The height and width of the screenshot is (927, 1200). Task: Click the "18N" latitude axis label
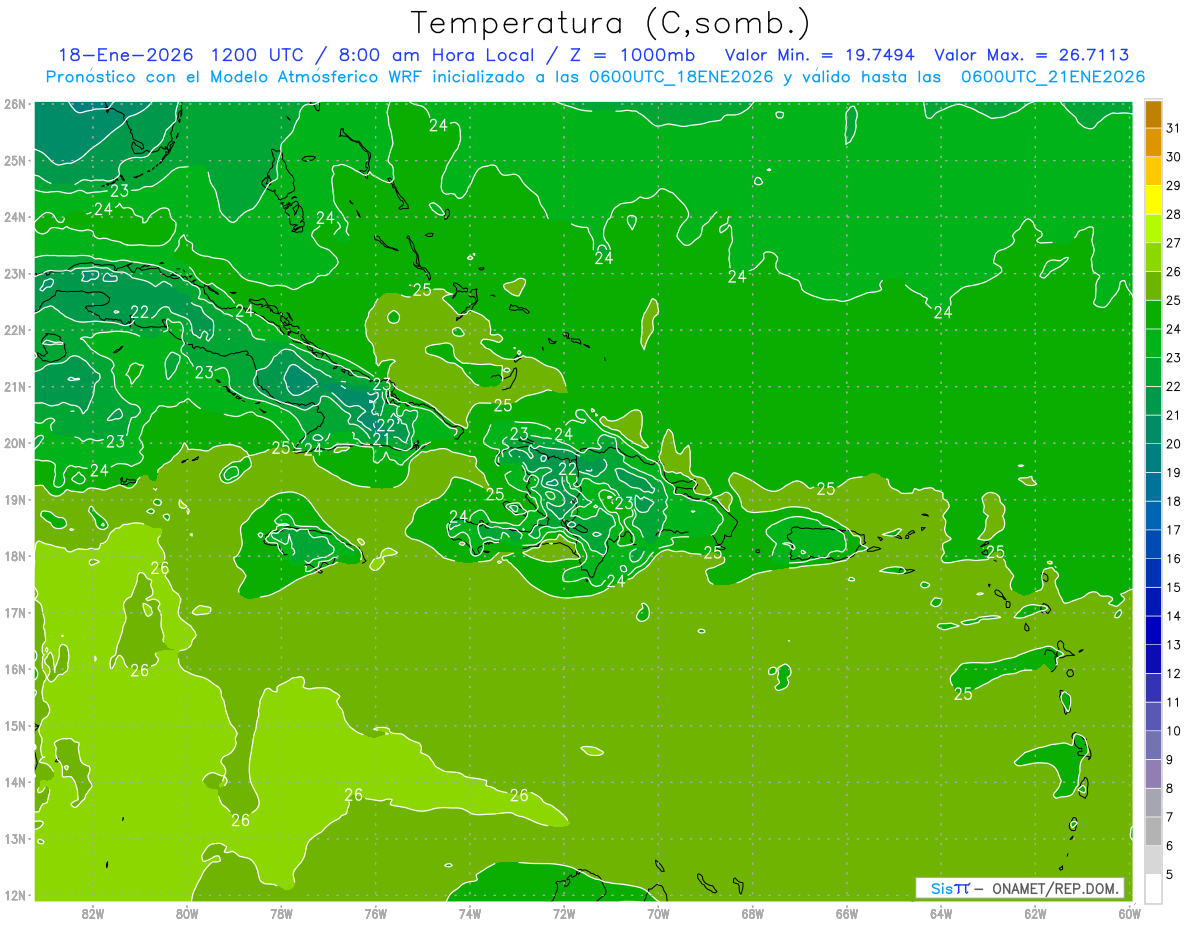coord(14,556)
